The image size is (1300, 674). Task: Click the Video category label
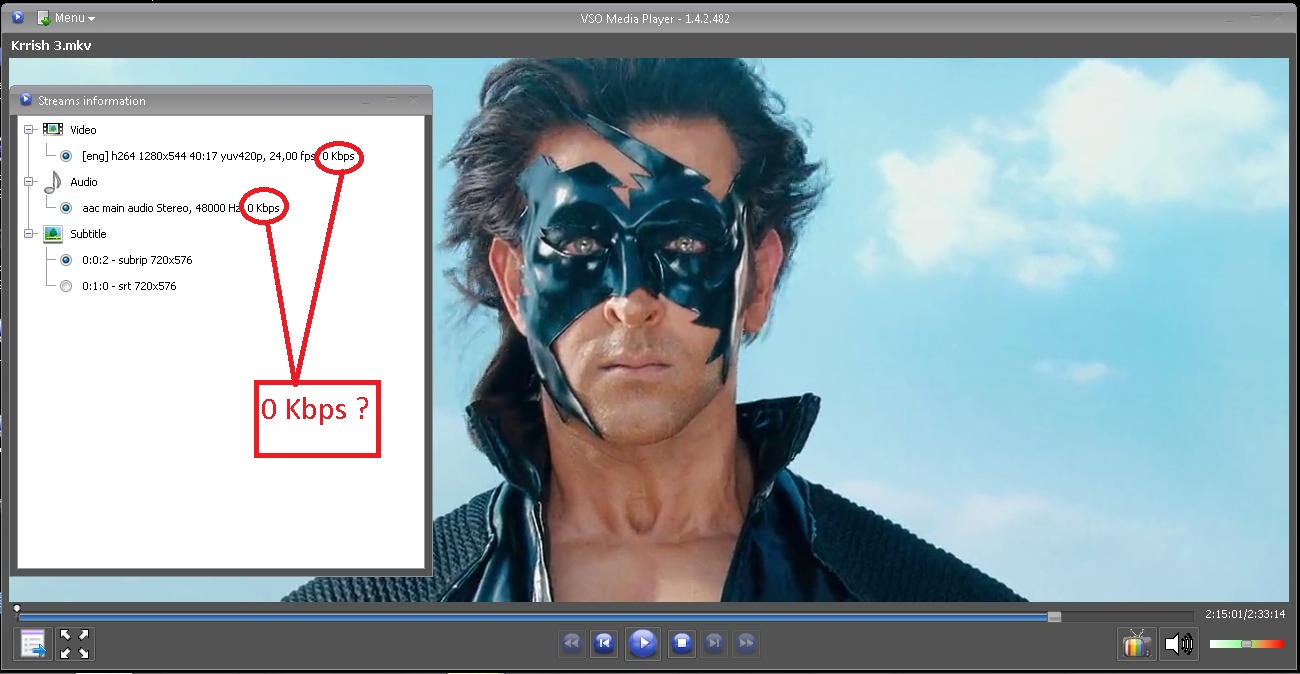tap(83, 130)
